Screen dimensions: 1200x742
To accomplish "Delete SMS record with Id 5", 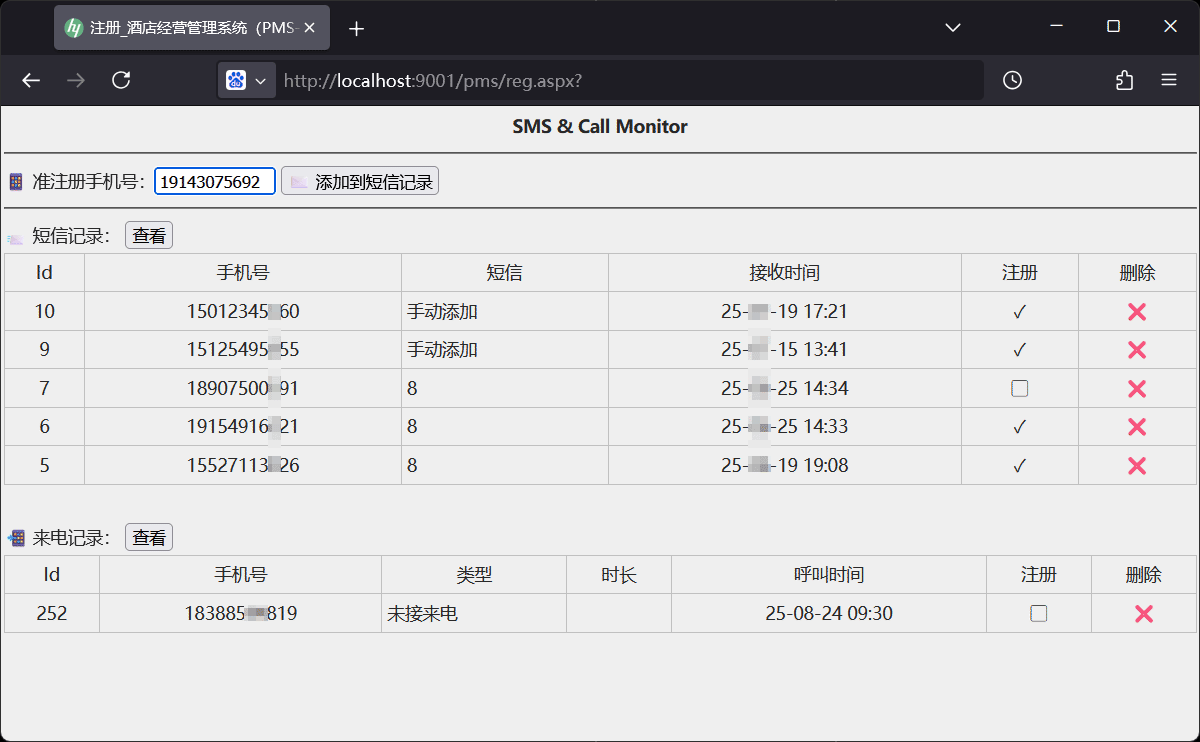I will 1136,466.
